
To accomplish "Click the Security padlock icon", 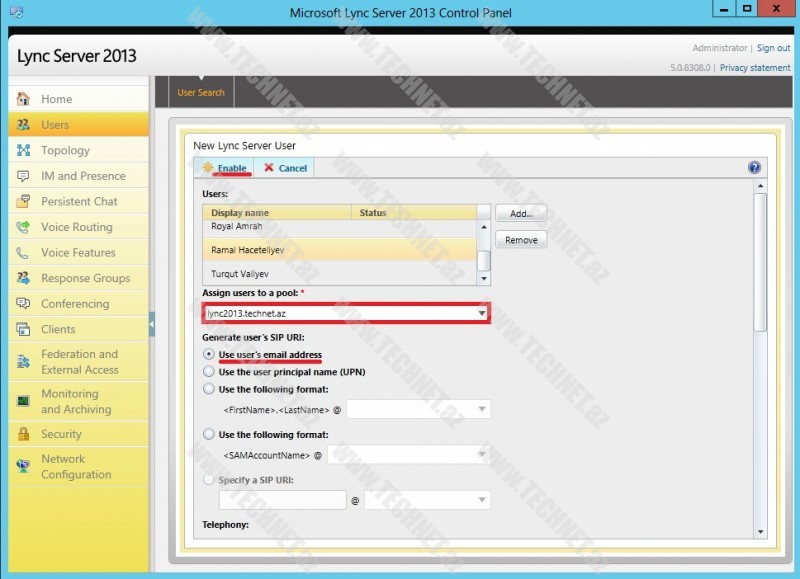I will (22, 435).
